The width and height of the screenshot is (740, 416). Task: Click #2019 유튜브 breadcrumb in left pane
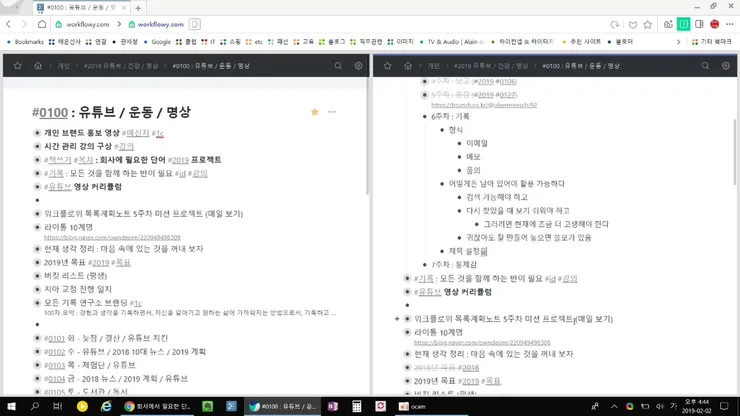click(121, 66)
